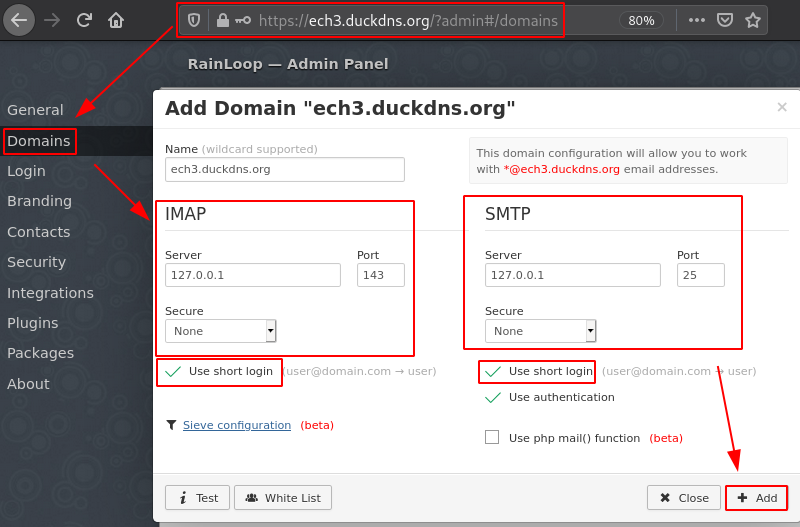Click the SMTP Server field
The width and height of the screenshot is (800, 527).
572,275
